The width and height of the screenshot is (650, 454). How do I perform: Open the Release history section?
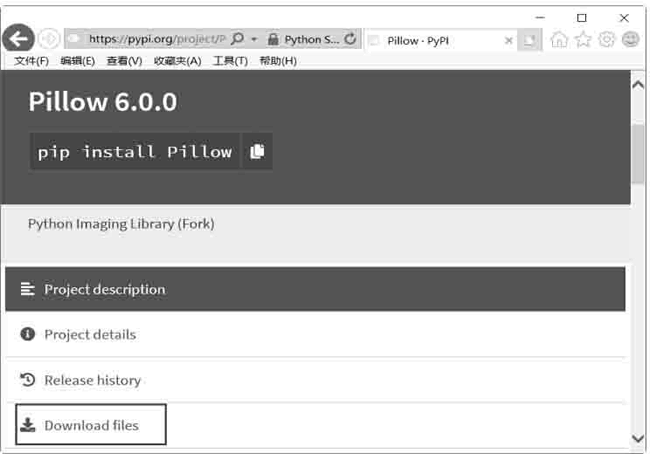point(315,380)
